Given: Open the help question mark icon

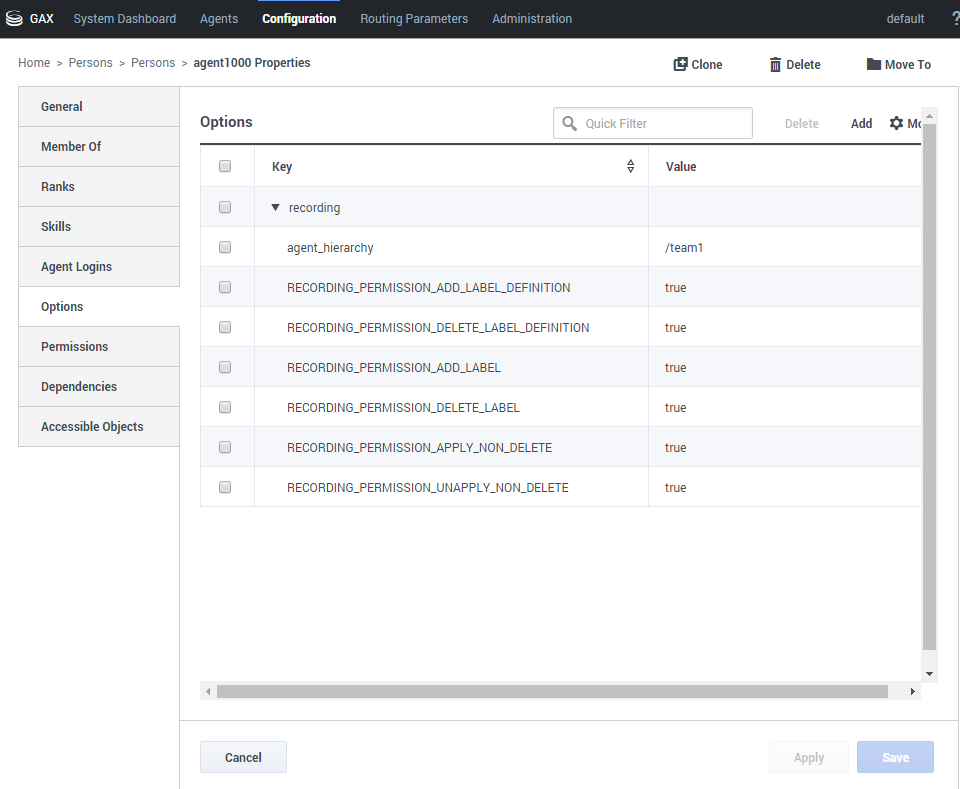Looking at the screenshot, I should (x=951, y=19).
